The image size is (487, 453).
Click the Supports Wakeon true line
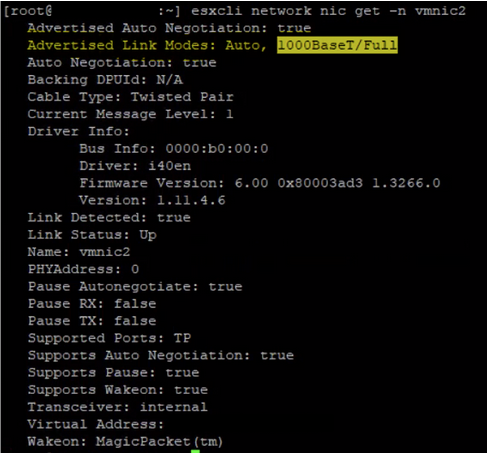(118, 390)
